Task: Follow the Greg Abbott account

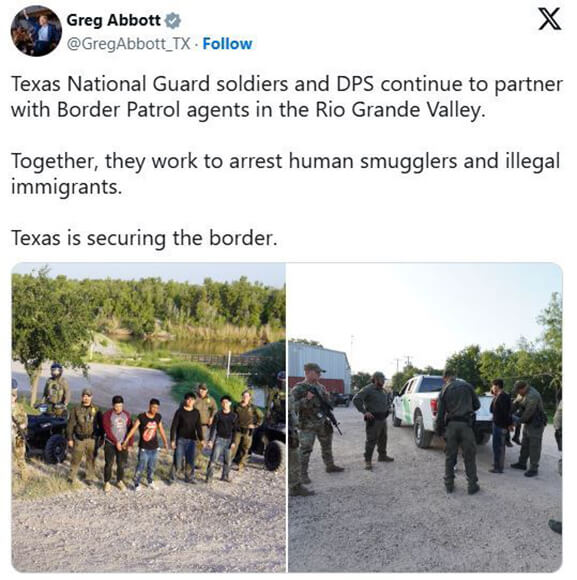Action: tap(227, 44)
